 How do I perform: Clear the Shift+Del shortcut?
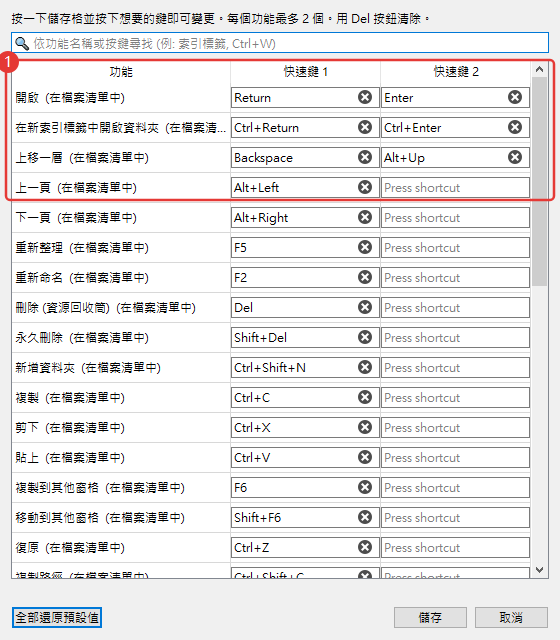[x=365, y=337]
